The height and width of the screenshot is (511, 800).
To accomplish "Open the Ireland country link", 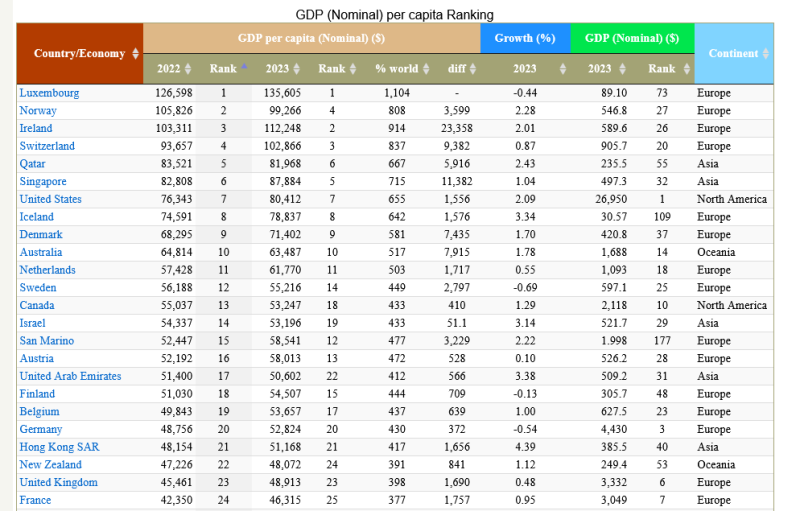I will (36, 128).
